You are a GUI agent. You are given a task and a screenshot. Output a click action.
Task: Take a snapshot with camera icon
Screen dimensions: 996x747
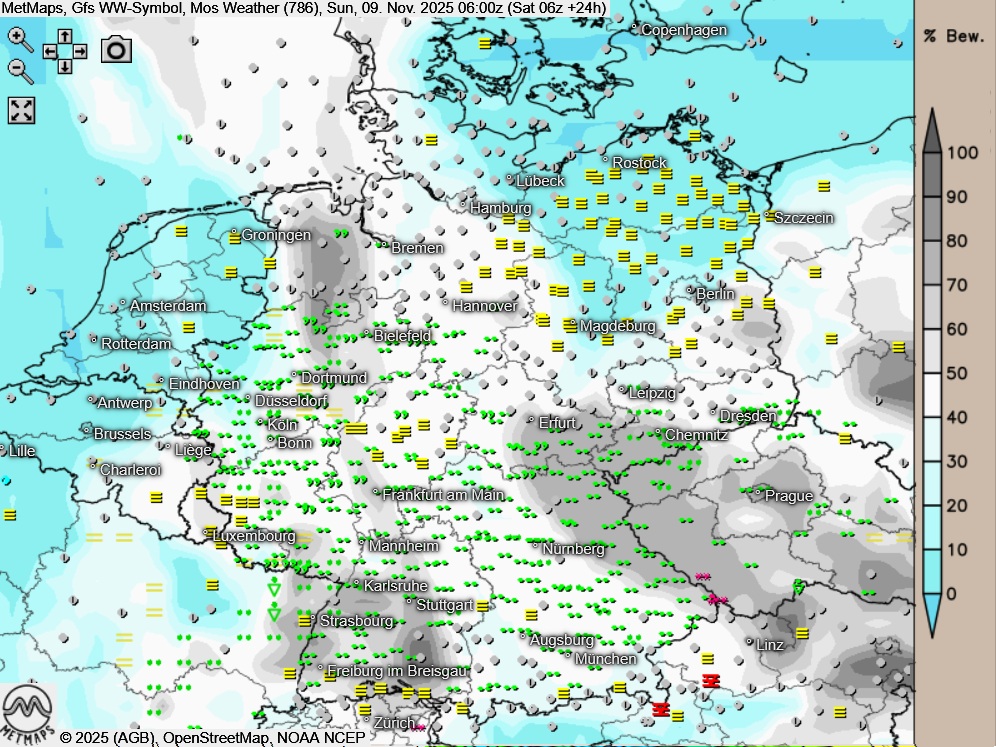click(x=116, y=49)
